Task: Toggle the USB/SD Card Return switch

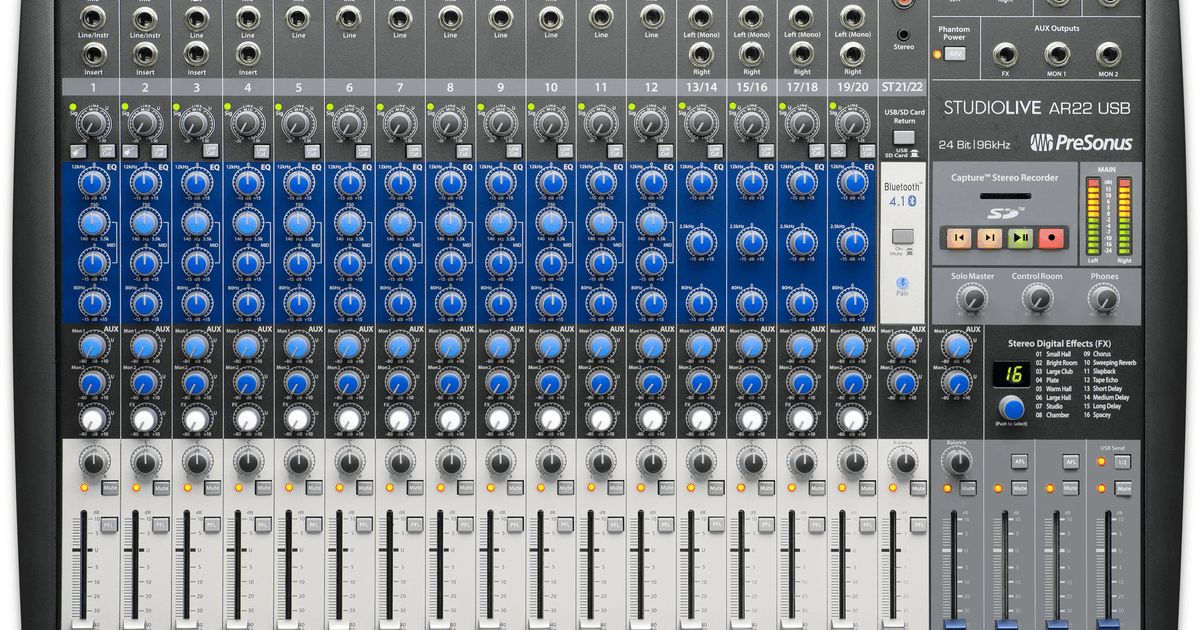Action: [x=903, y=137]
